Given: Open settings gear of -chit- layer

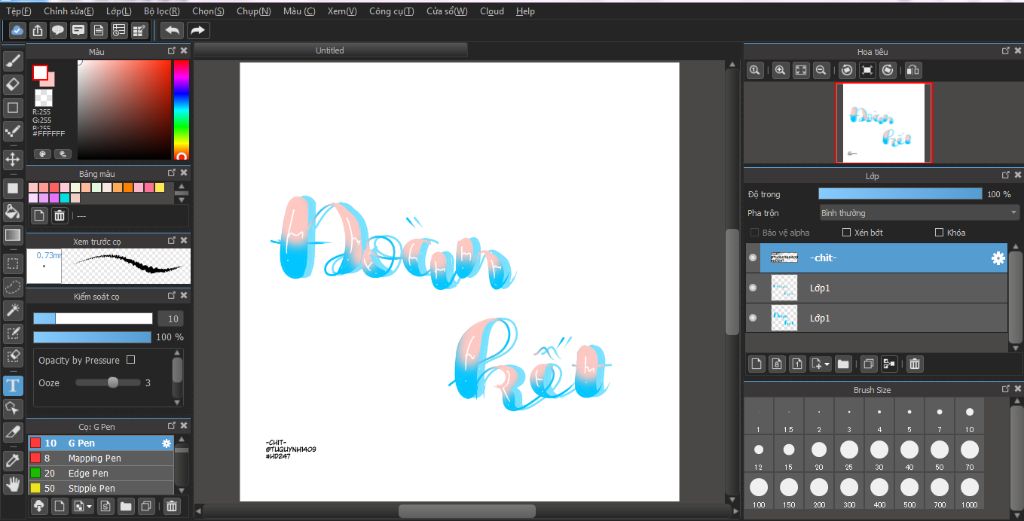Looking at the screenshot, I should 998,258.
